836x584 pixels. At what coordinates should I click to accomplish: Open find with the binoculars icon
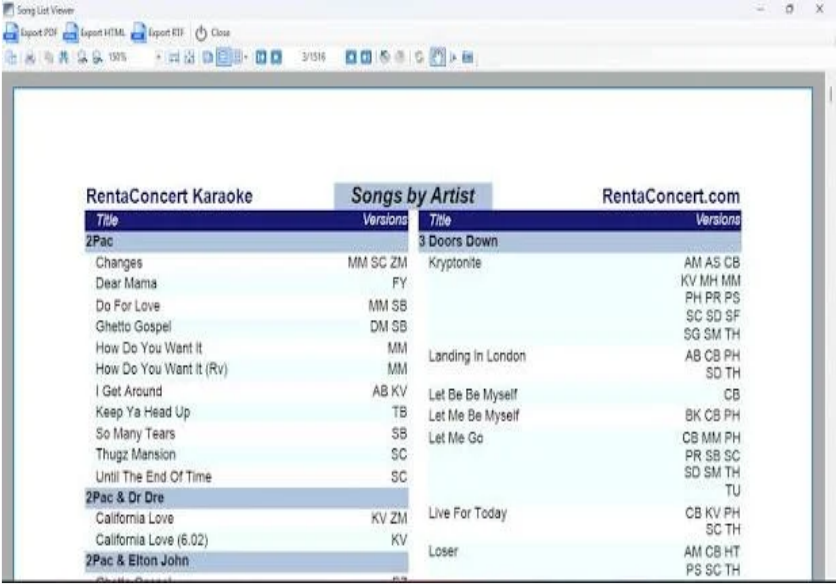click(63, 57)
